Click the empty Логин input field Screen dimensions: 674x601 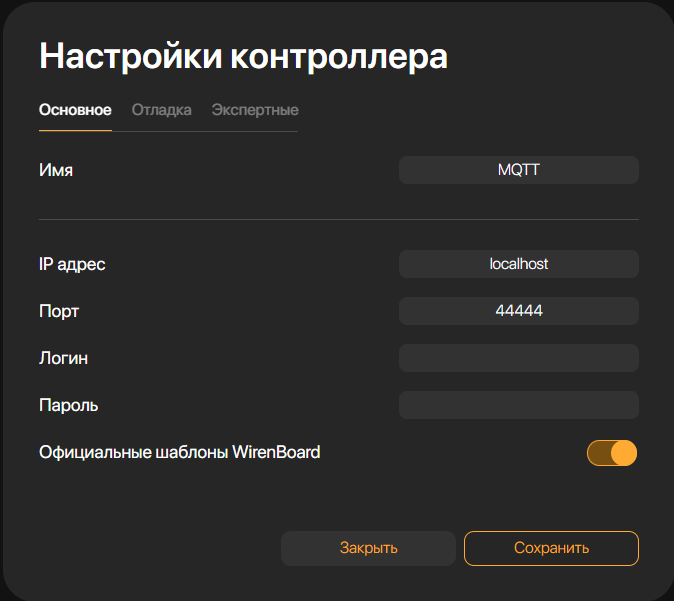point(518,358)
